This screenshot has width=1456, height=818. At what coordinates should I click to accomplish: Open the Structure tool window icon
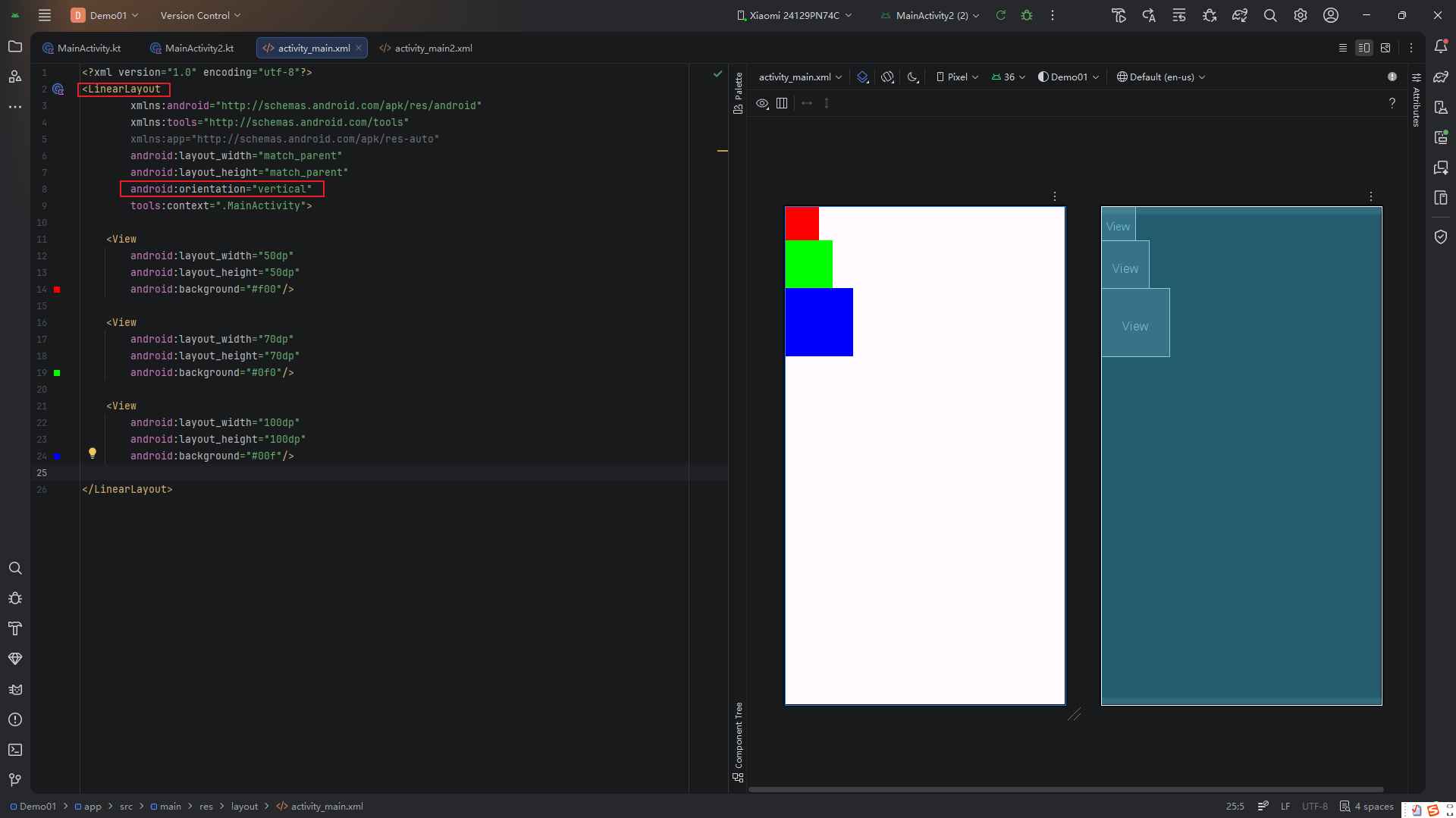(15, 77)
